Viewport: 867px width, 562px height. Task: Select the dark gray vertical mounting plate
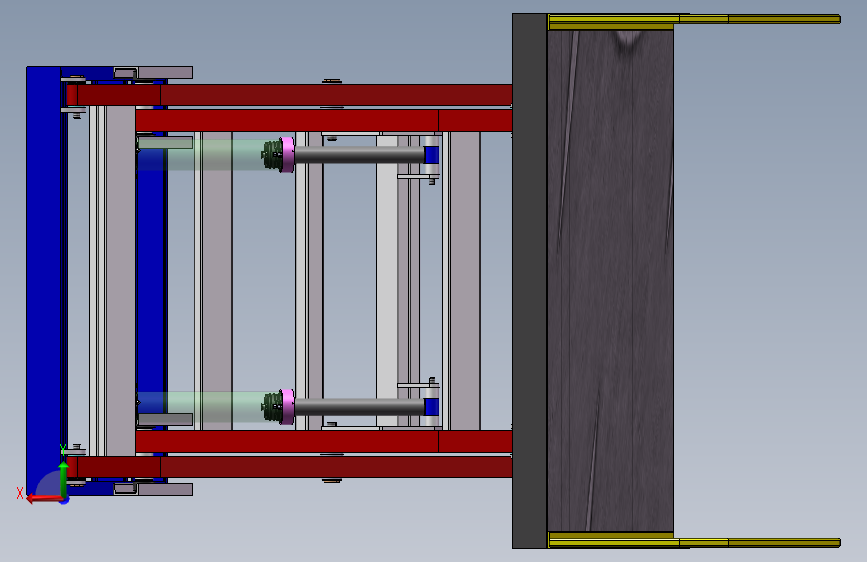[x=530, y=281]
